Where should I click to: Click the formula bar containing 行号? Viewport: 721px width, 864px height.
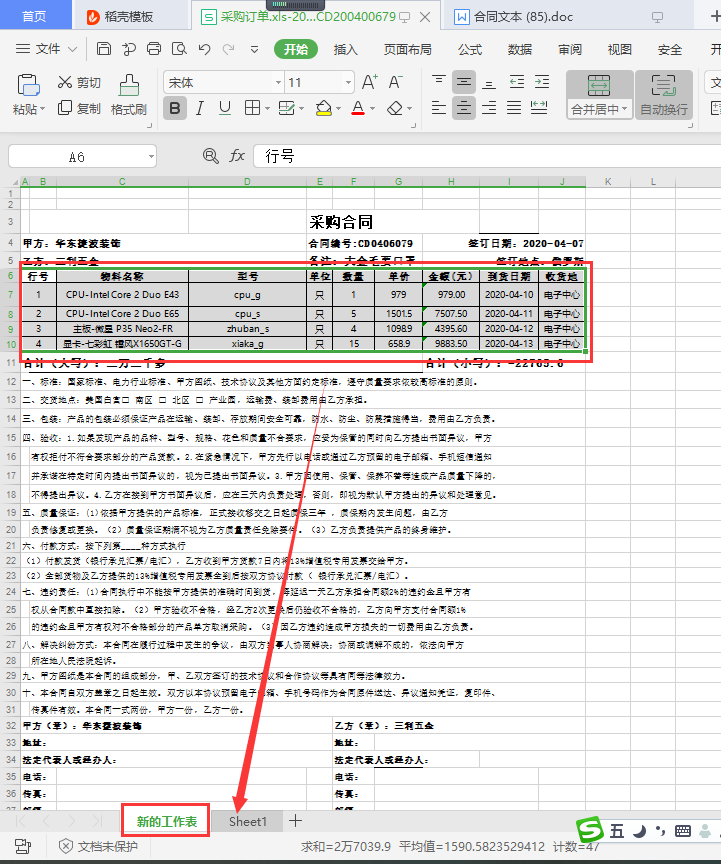click(480, 156)
